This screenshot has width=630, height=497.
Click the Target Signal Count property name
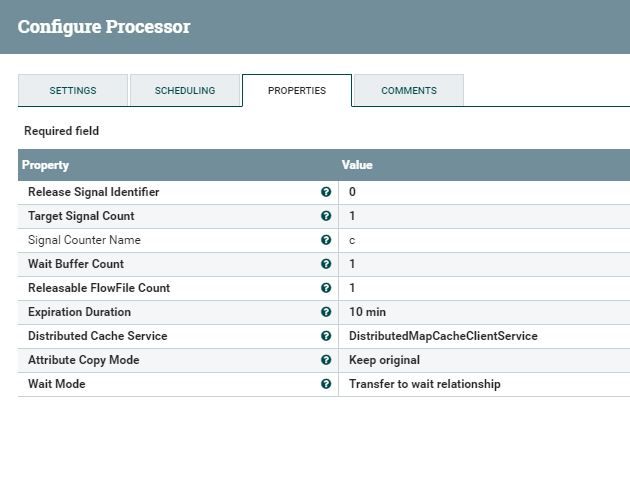pos(81,216)
